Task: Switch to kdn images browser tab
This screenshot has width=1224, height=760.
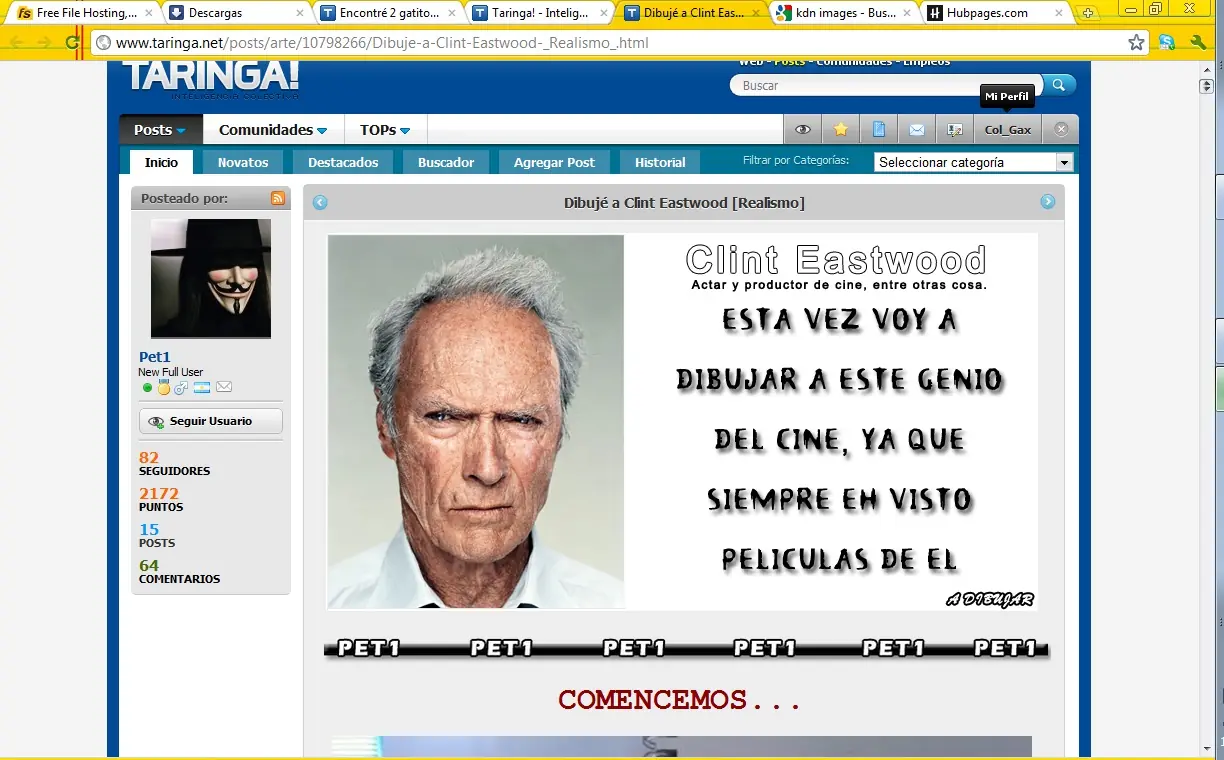Action: click(x=843, y=13)
